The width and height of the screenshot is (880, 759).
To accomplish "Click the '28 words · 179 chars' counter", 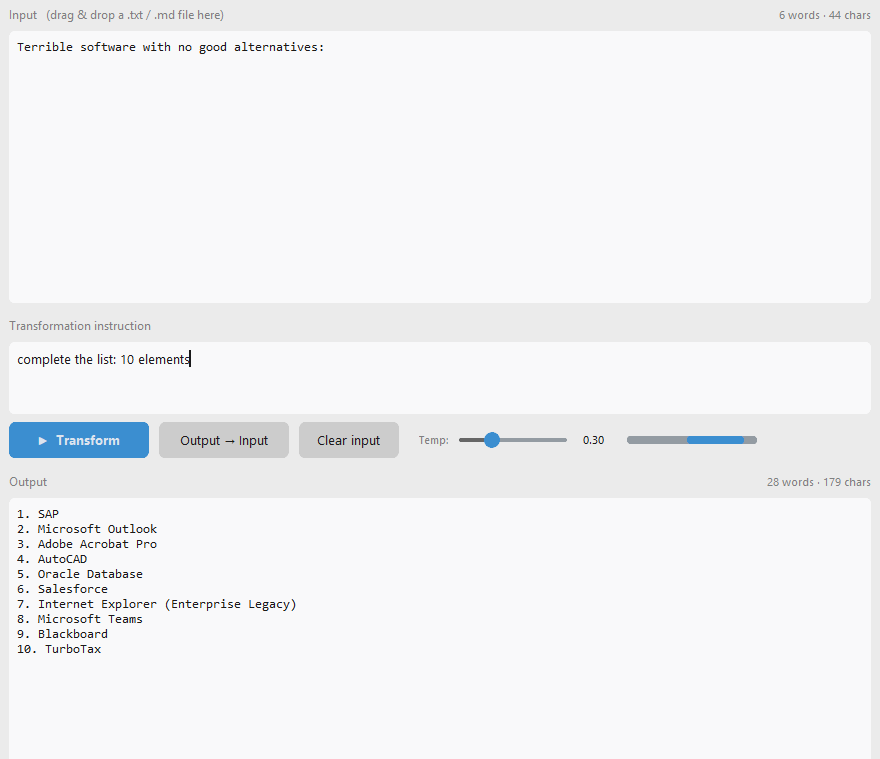I will coord(819,482).
